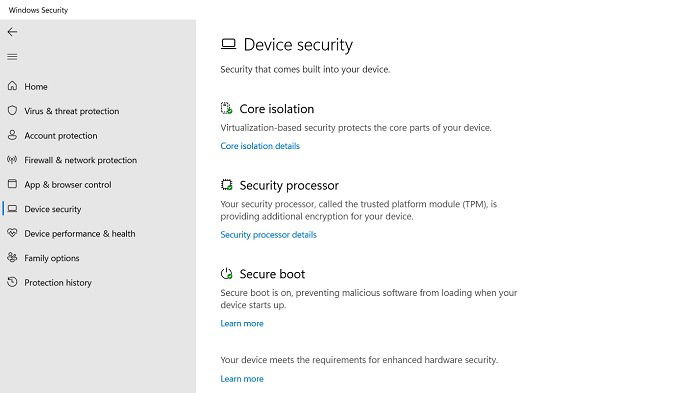
Task: Click the Secure boot power icon
Action: point(227,273)
